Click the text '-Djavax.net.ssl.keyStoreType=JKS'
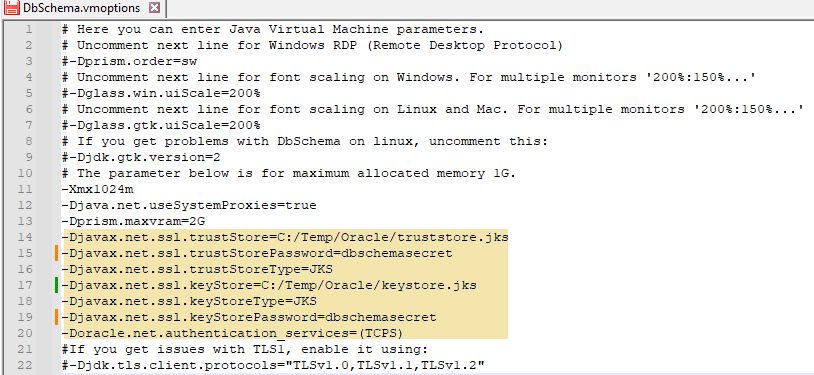Viewport: 814px width, 375px height. pyautogui.click(x=188, y=301)
